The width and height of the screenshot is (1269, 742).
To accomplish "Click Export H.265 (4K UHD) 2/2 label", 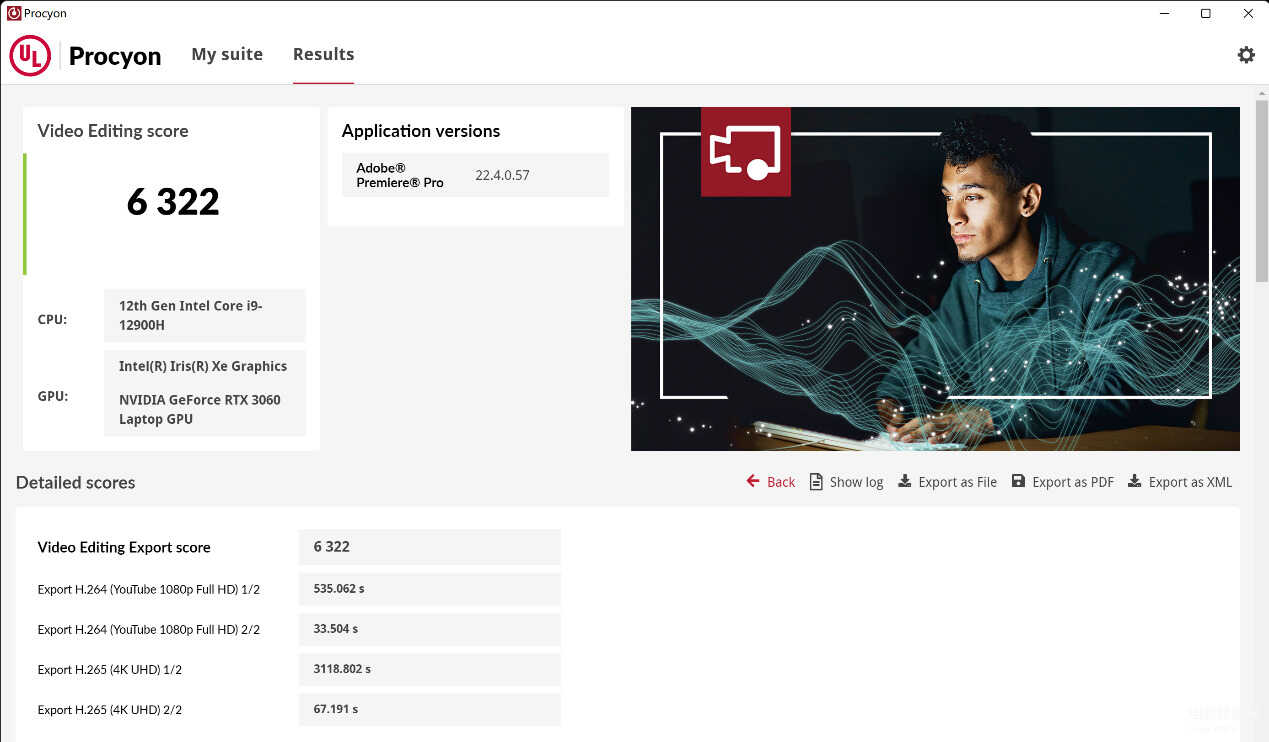I will pyautogui.click(x=110, y=710).
